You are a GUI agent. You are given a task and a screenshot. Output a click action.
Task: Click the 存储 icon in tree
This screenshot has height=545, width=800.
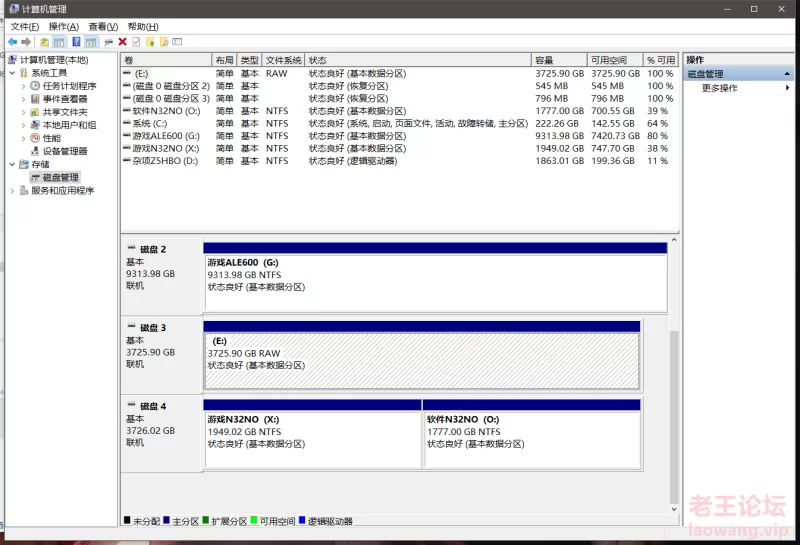(x=24, y=164)
